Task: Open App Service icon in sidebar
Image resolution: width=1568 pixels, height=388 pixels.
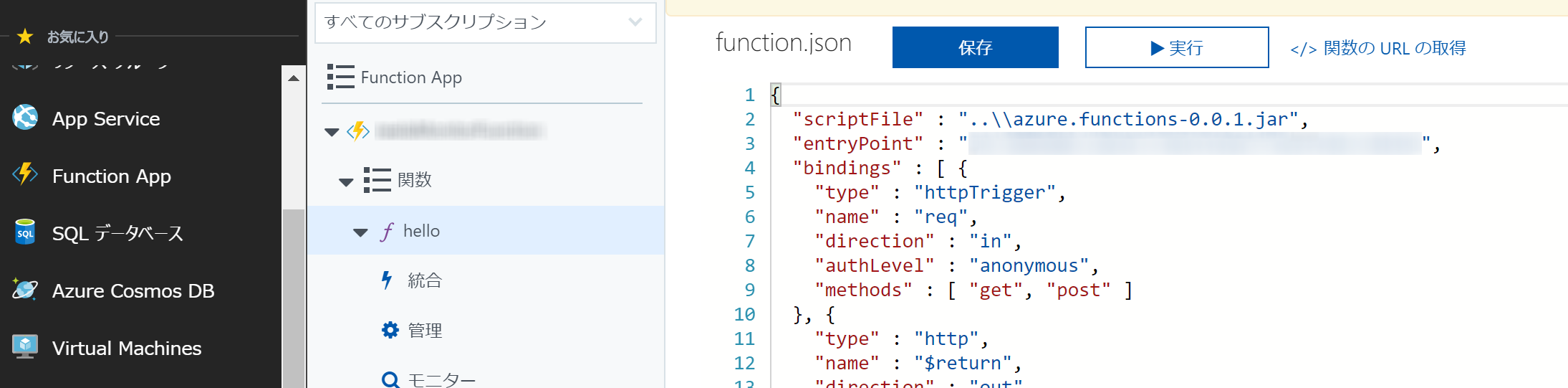Action: click(25, 118)
